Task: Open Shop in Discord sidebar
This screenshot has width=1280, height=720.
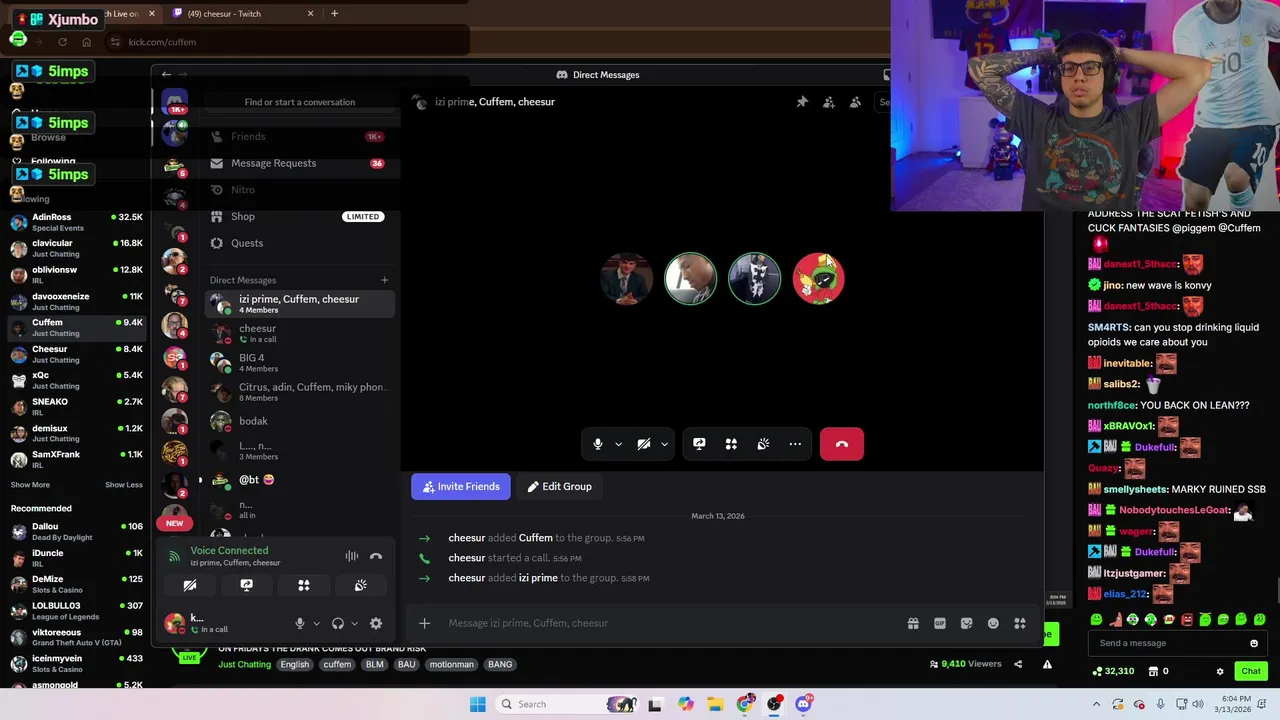Action: click(298, 216)
